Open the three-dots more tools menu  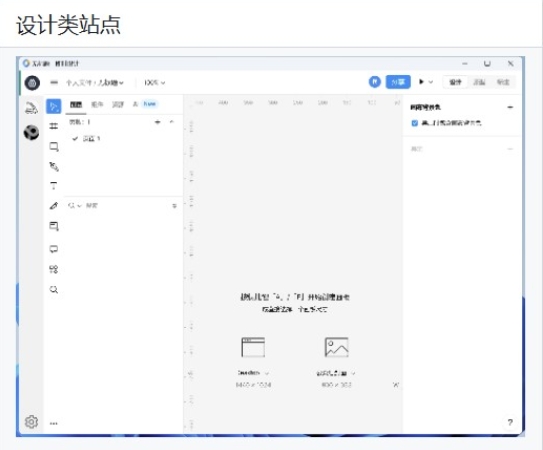(x=54, y=423)
